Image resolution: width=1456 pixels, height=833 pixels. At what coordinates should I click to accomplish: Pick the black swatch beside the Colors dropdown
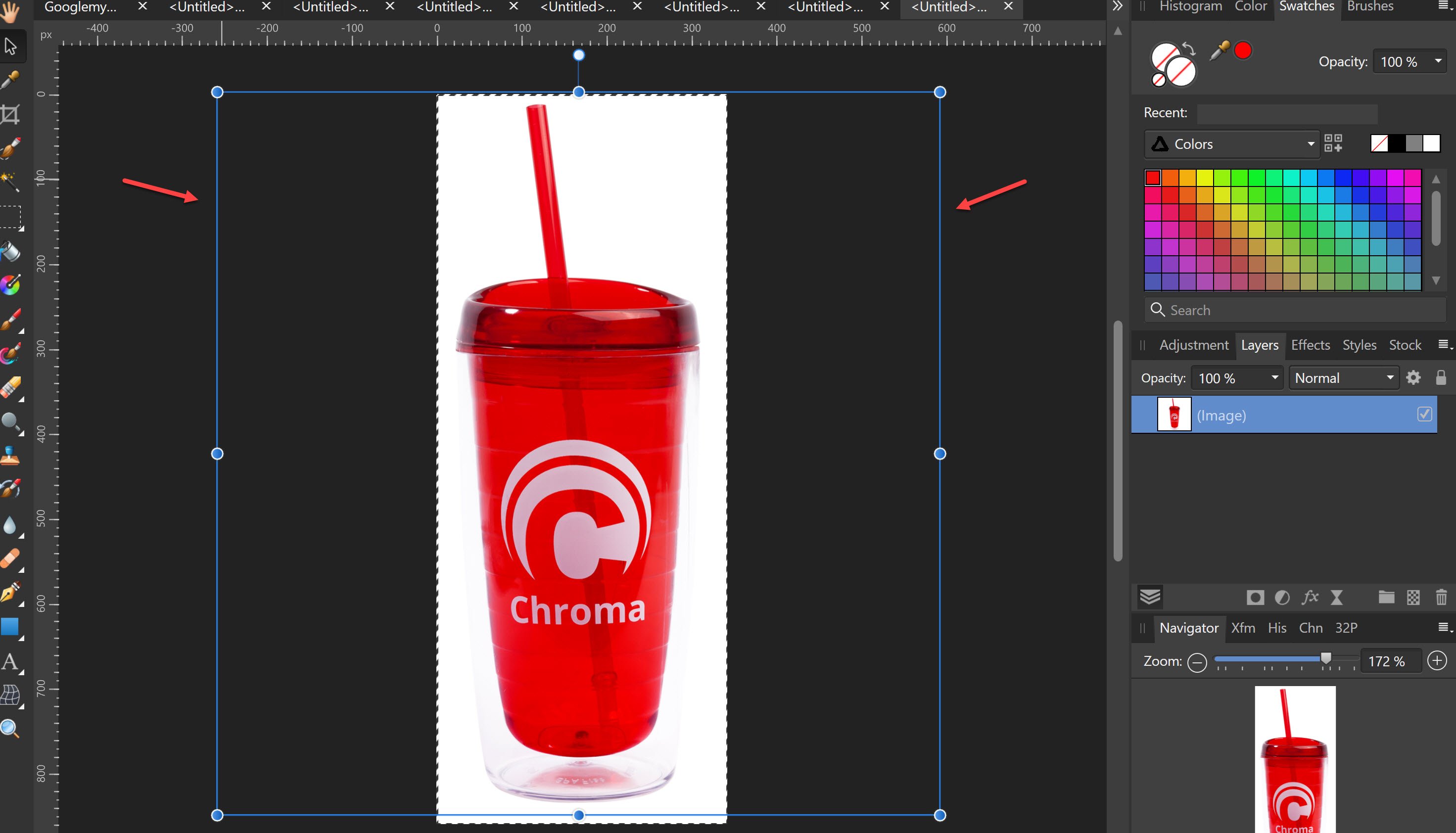pyautogui.click(x=1397, y=143)
